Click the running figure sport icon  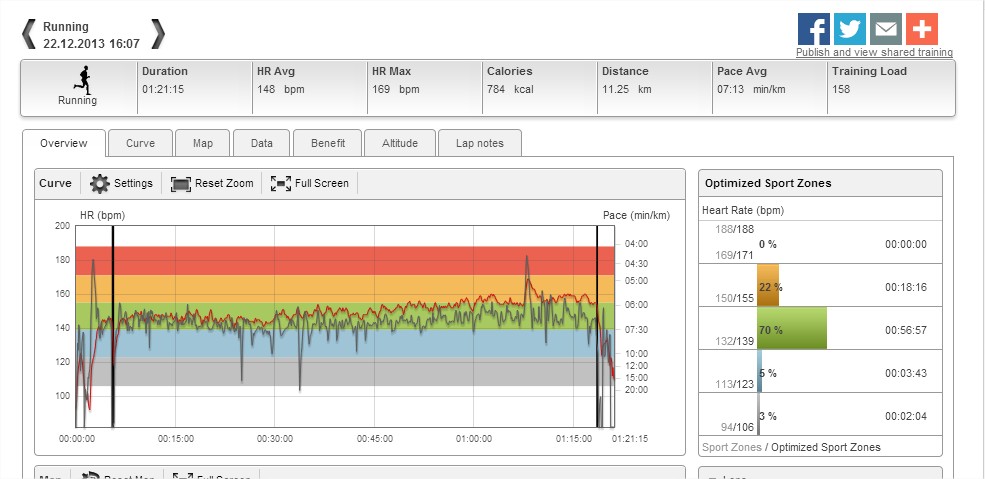point(82,79)
